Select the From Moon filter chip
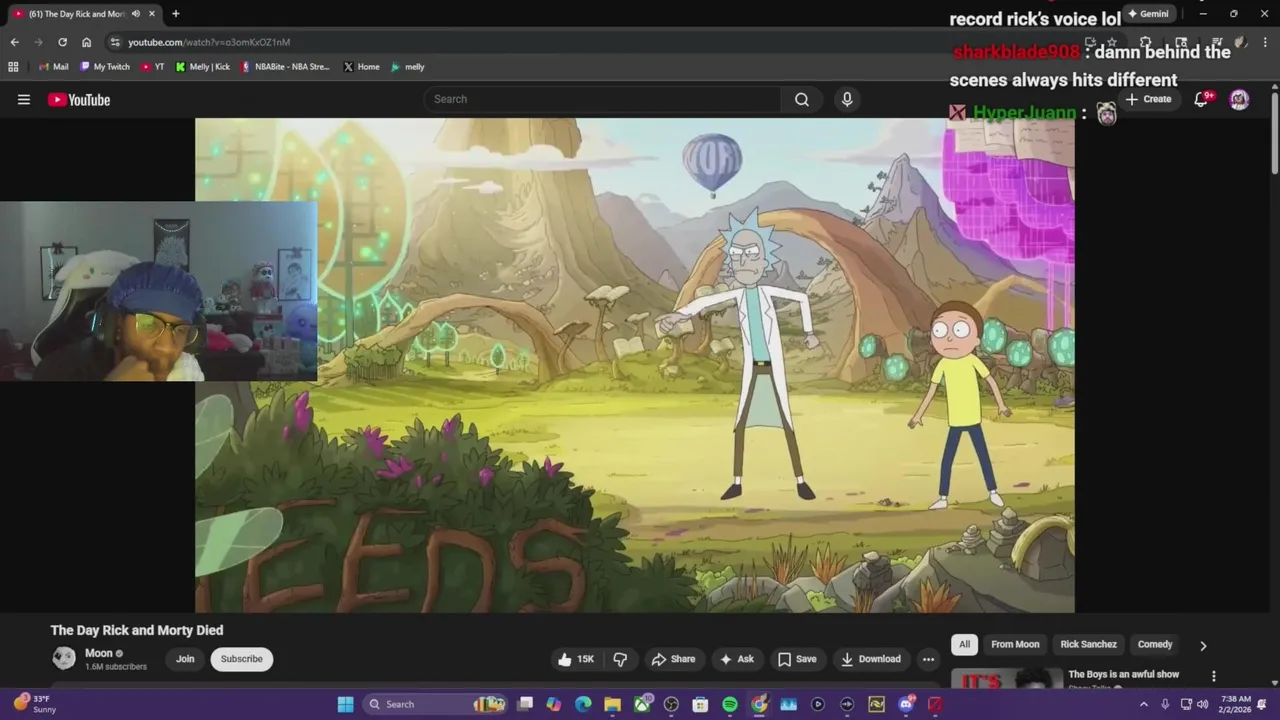Image resolution: width=1280 pixels, height=720 pixels. click(x=1015, y=644)
